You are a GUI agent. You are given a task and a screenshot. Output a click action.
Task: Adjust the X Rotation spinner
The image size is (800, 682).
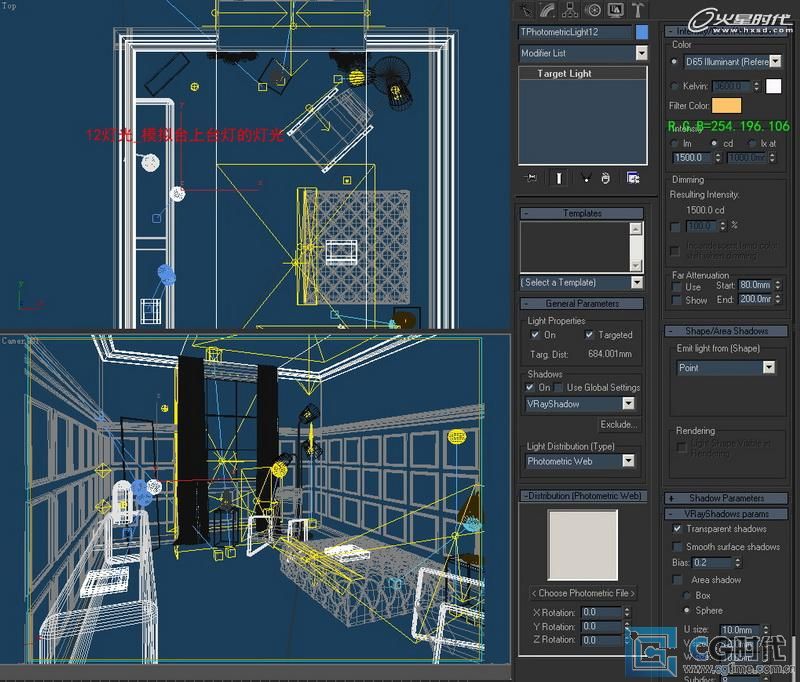click(x=627, y=612)
